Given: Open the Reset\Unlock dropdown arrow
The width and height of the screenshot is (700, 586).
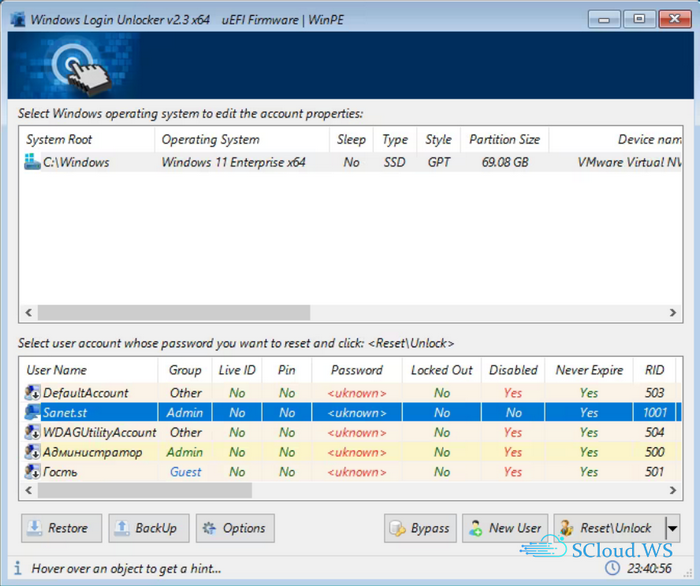Looking at the screenshot, I should [x=672, y=528].
